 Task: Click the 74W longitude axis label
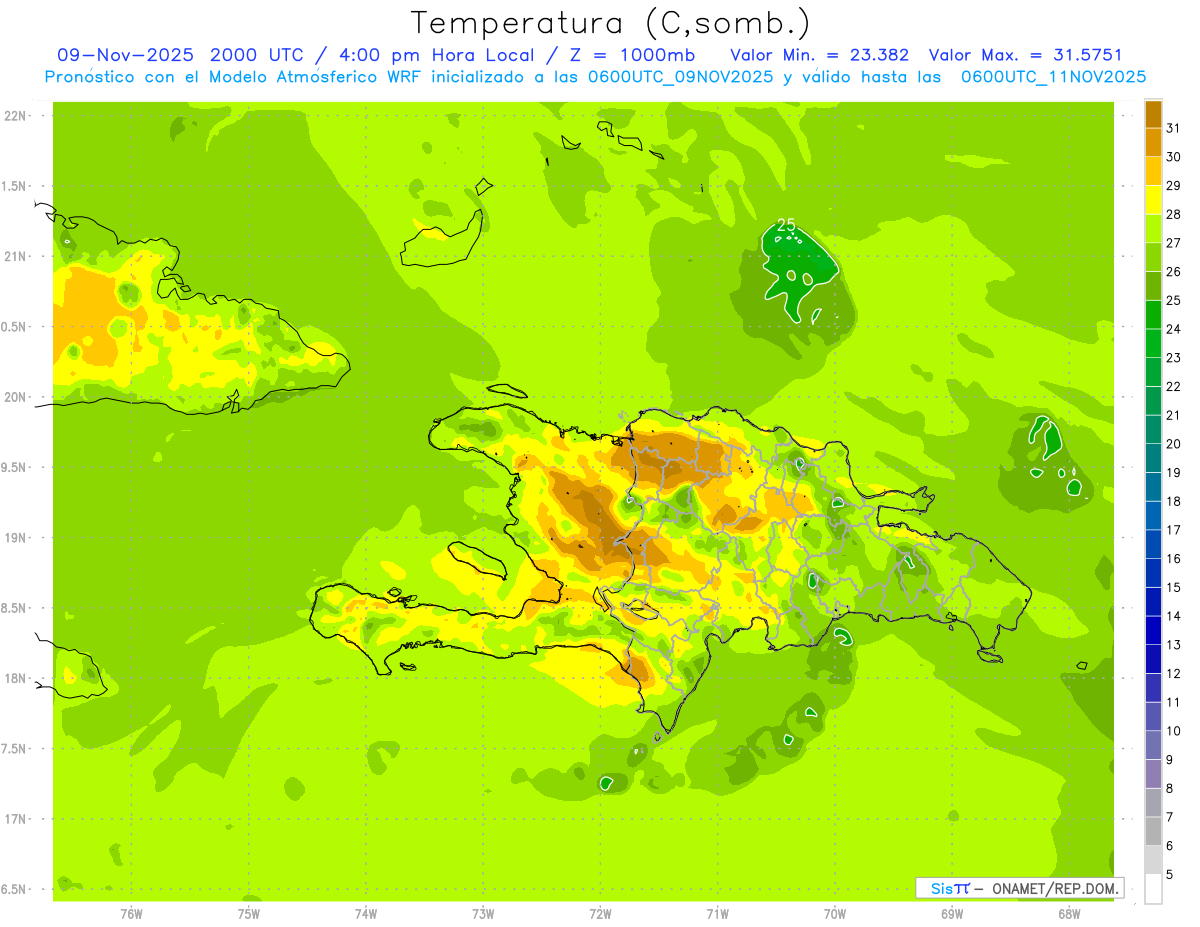[366, 914]
